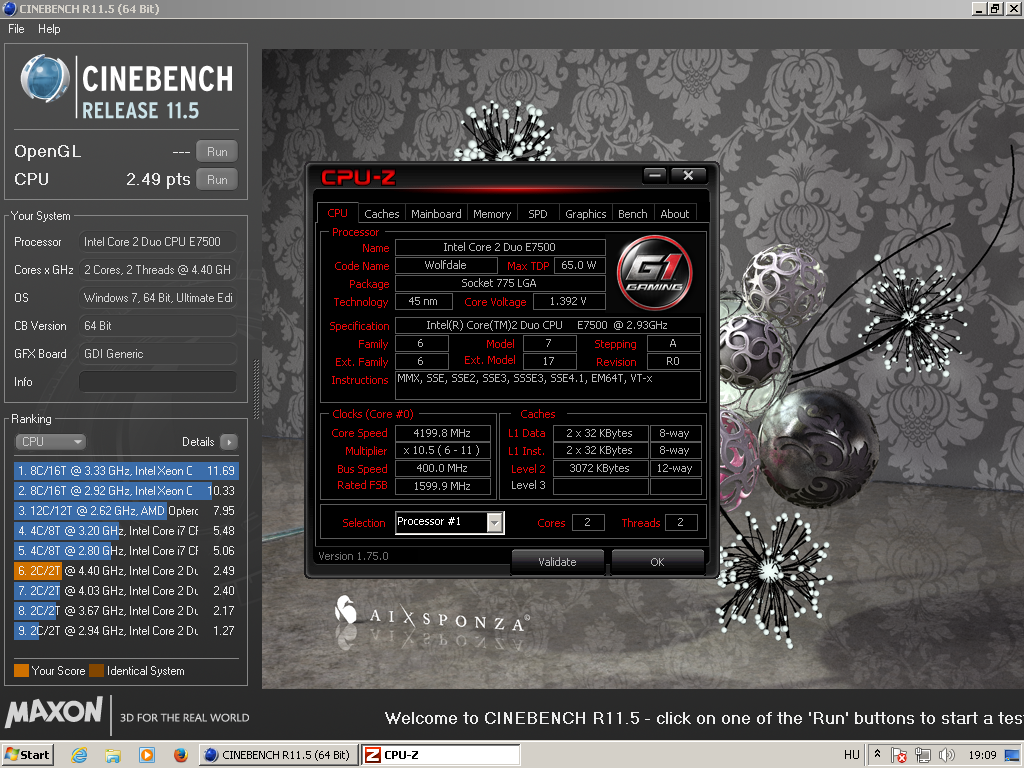Launch Windows Media Player from the taskbar
The image size is (1024, 768).
tap(147, 755)
